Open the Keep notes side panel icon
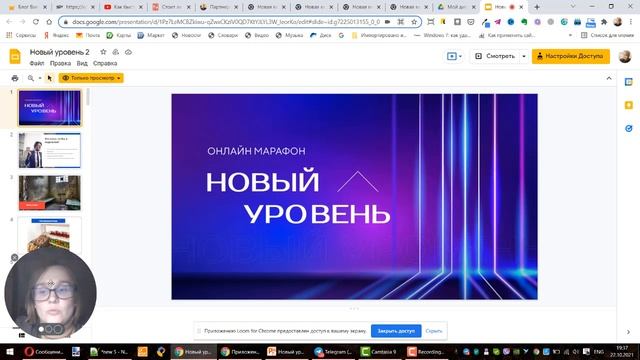Image resolution: width=640 pixels, height=360 pixels. point(629,105)
